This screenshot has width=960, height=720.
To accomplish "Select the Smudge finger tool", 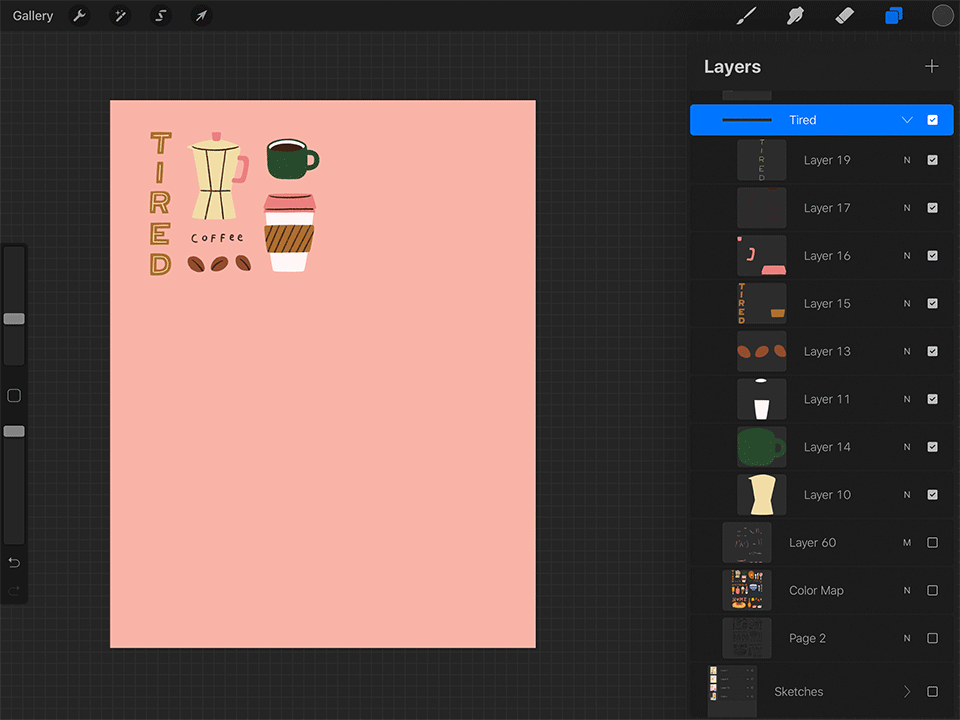I will tap(795, 16).
